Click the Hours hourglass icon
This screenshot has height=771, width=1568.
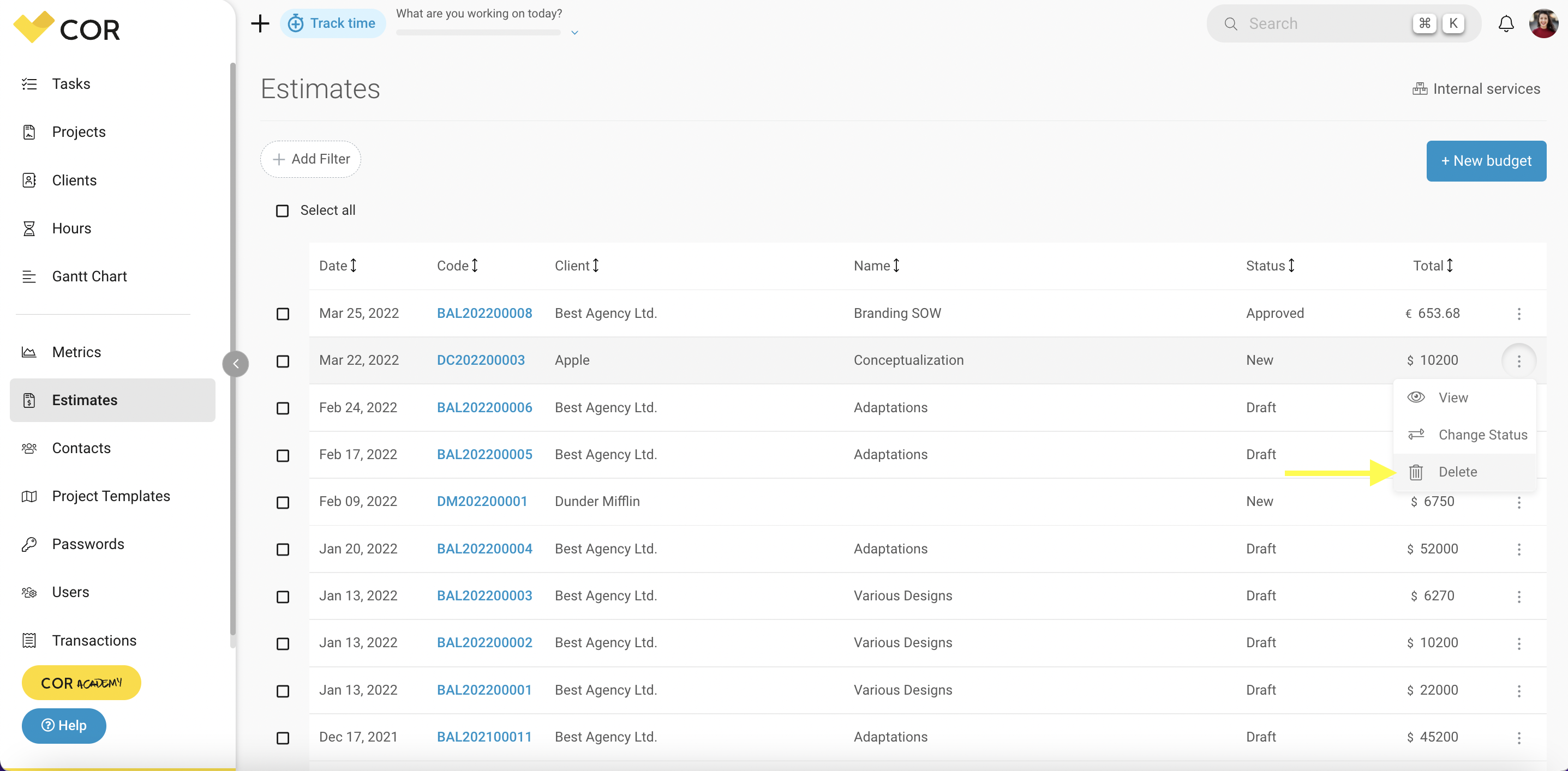tap(29, 228)
